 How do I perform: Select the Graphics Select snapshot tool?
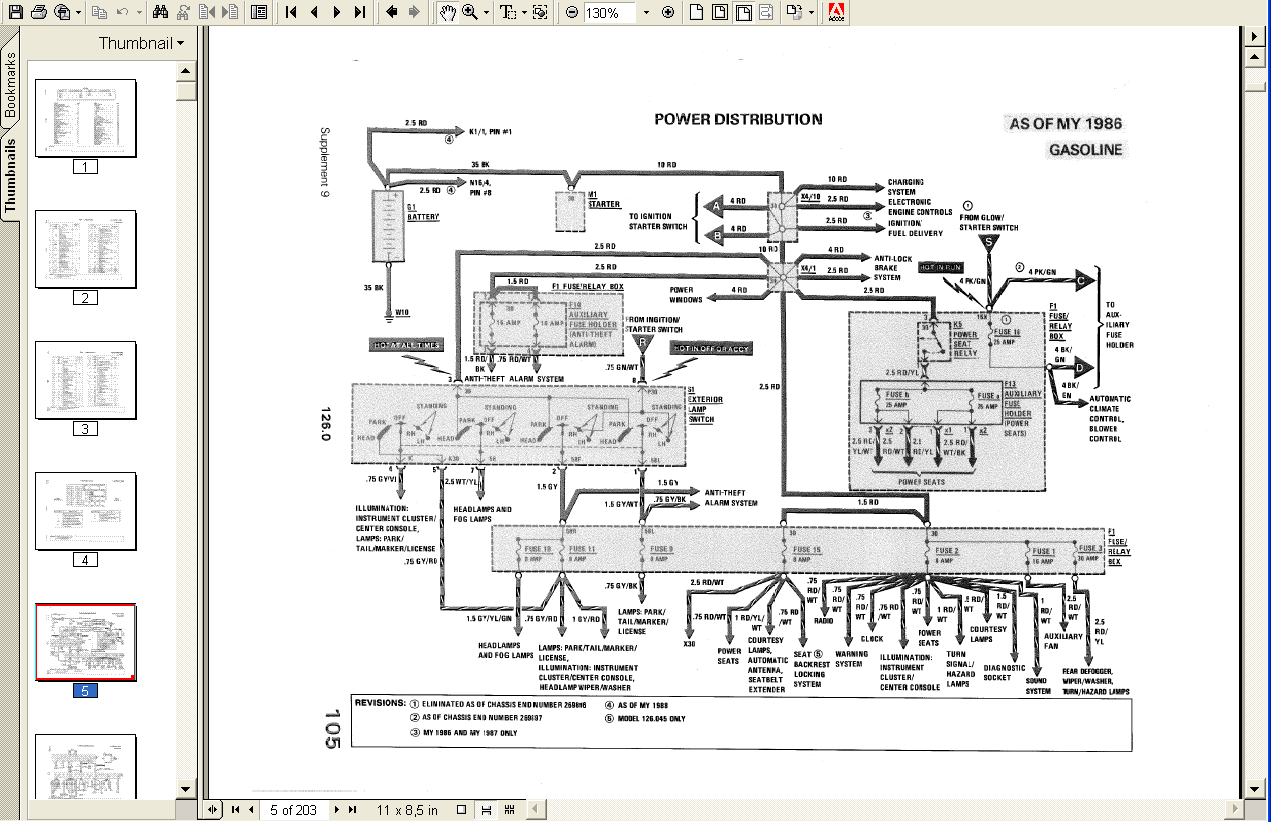[540, 12]
